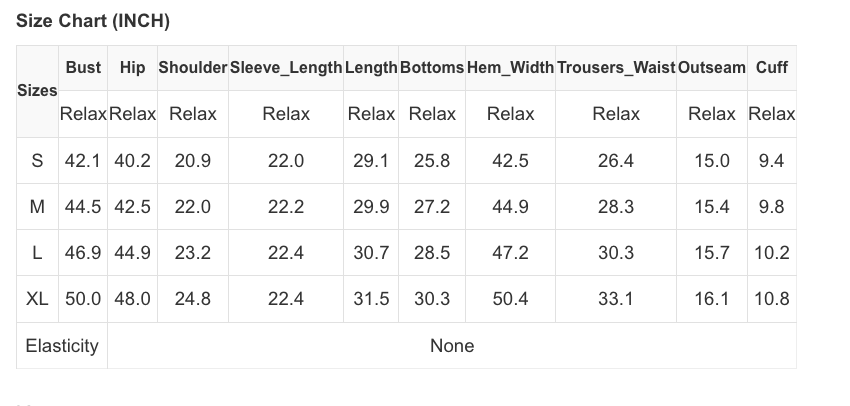Select the S size row label
The height and width of the screenshot is (406, 850).
click(x=37, y=160)
